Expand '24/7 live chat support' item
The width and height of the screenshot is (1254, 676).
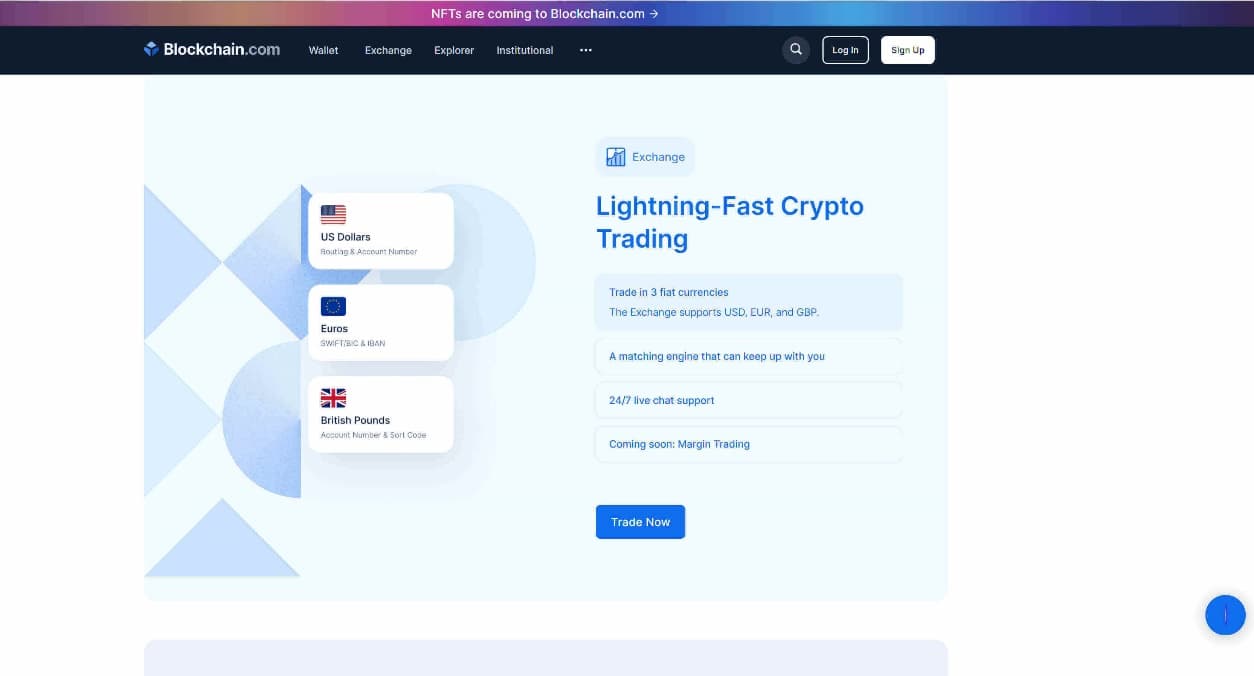pos(749,400)
